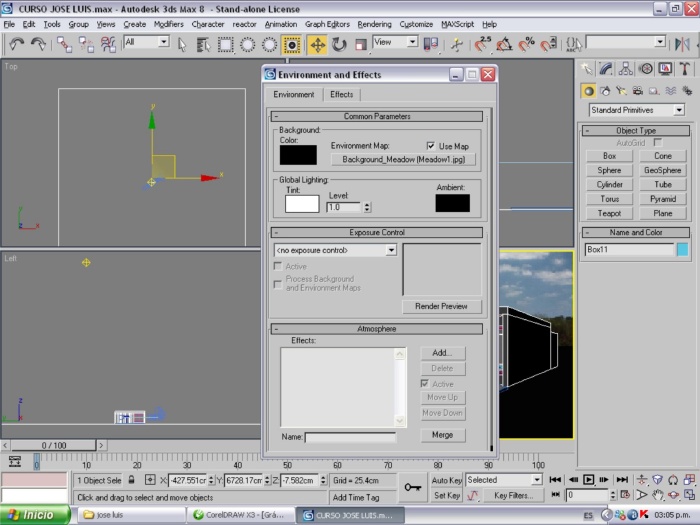Open the selection filter All dropdown
The image size is (700, 525).
point(164,42)
